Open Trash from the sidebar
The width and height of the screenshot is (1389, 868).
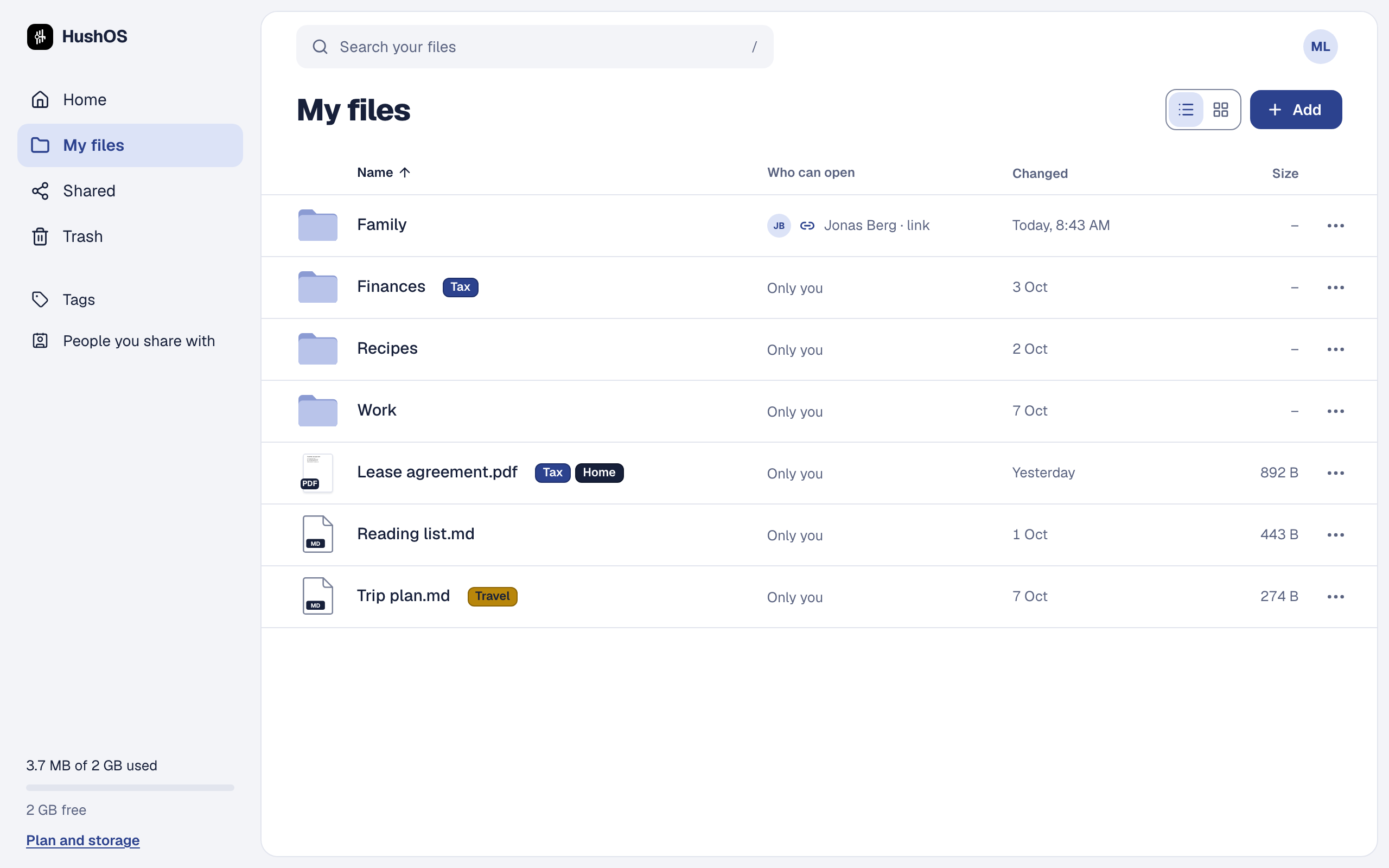(x=130, y=237)
